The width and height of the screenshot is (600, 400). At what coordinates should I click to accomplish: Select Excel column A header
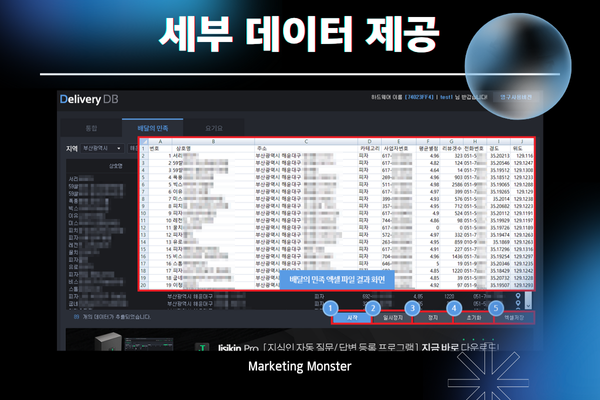coord(160,141)
